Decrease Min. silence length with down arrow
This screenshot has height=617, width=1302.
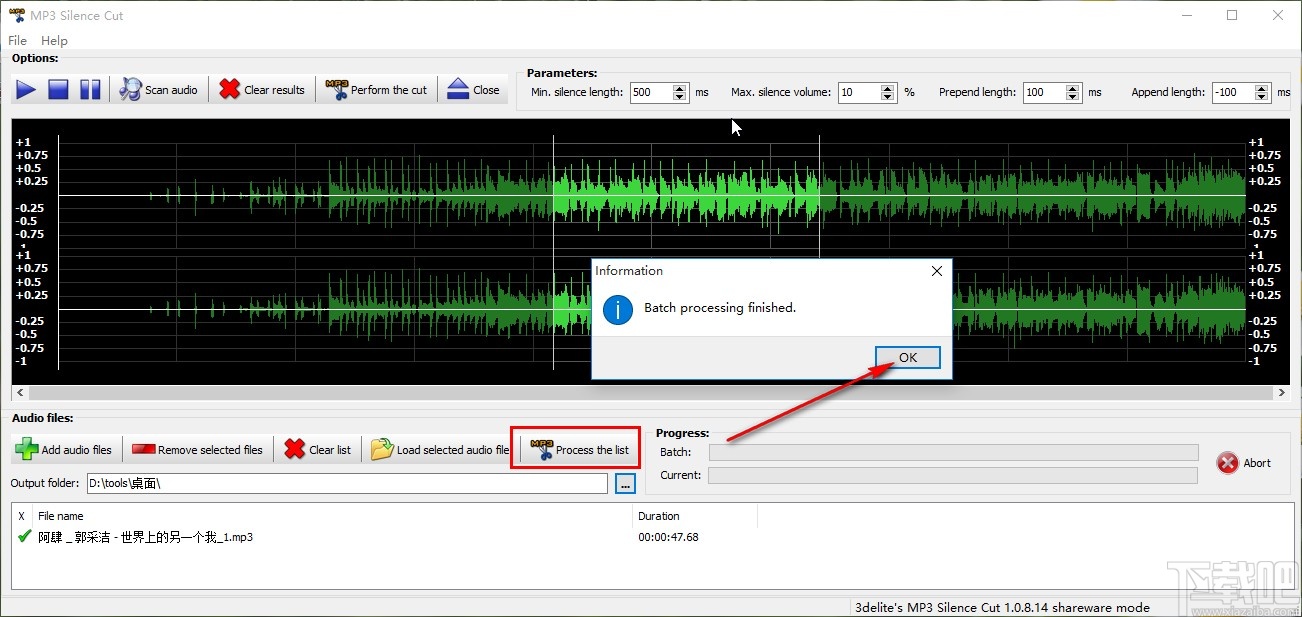(x=680, y=97)
